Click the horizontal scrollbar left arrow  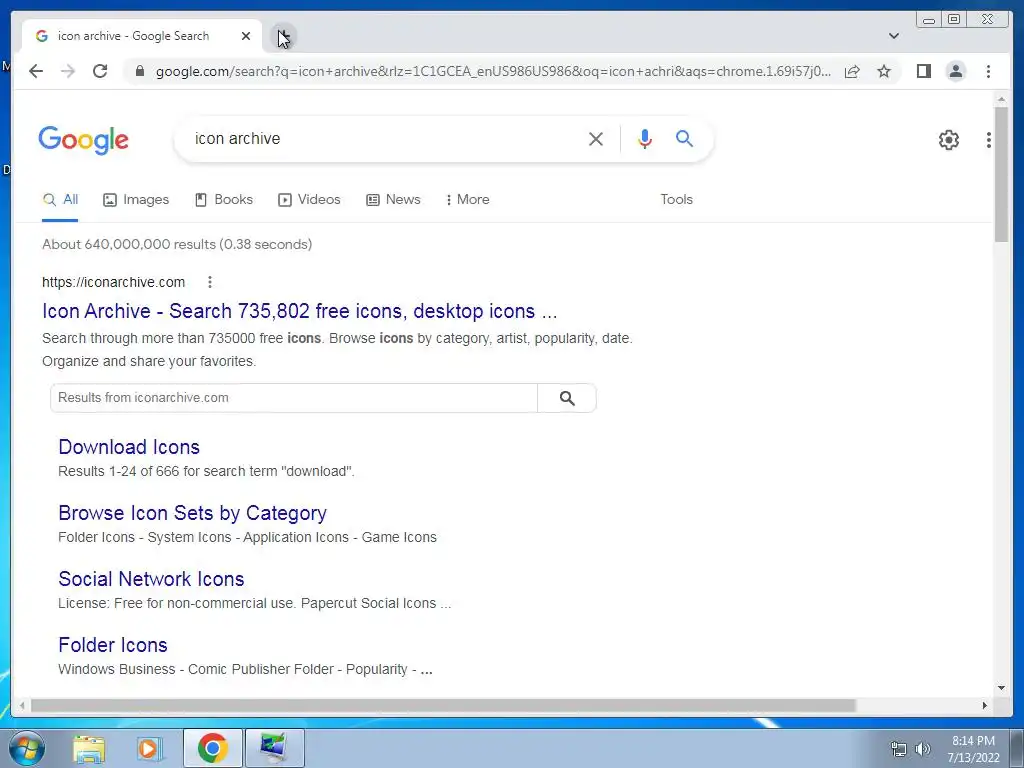pos(23,705)
